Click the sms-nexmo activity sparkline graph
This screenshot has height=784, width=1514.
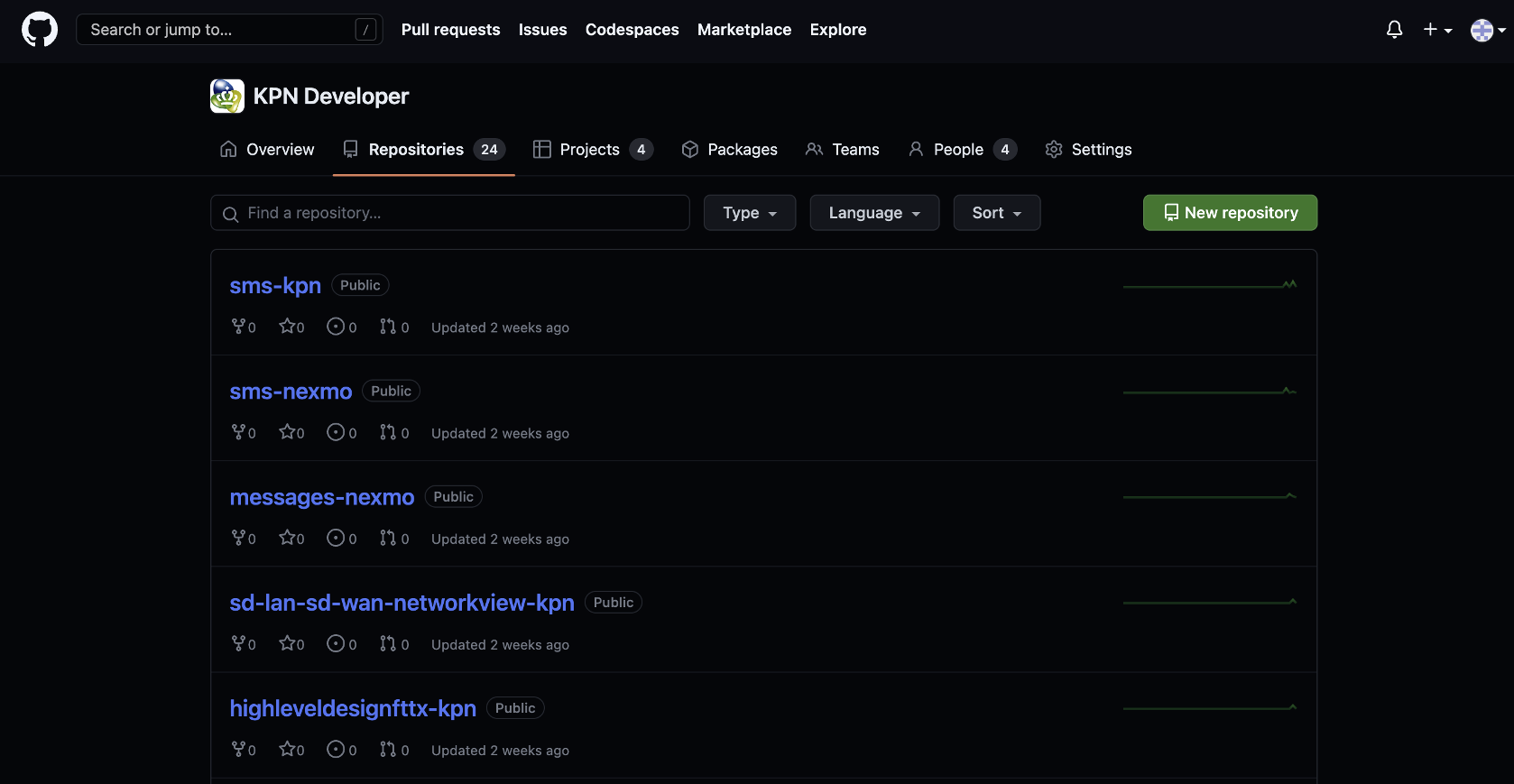(x=1210, y=391)
